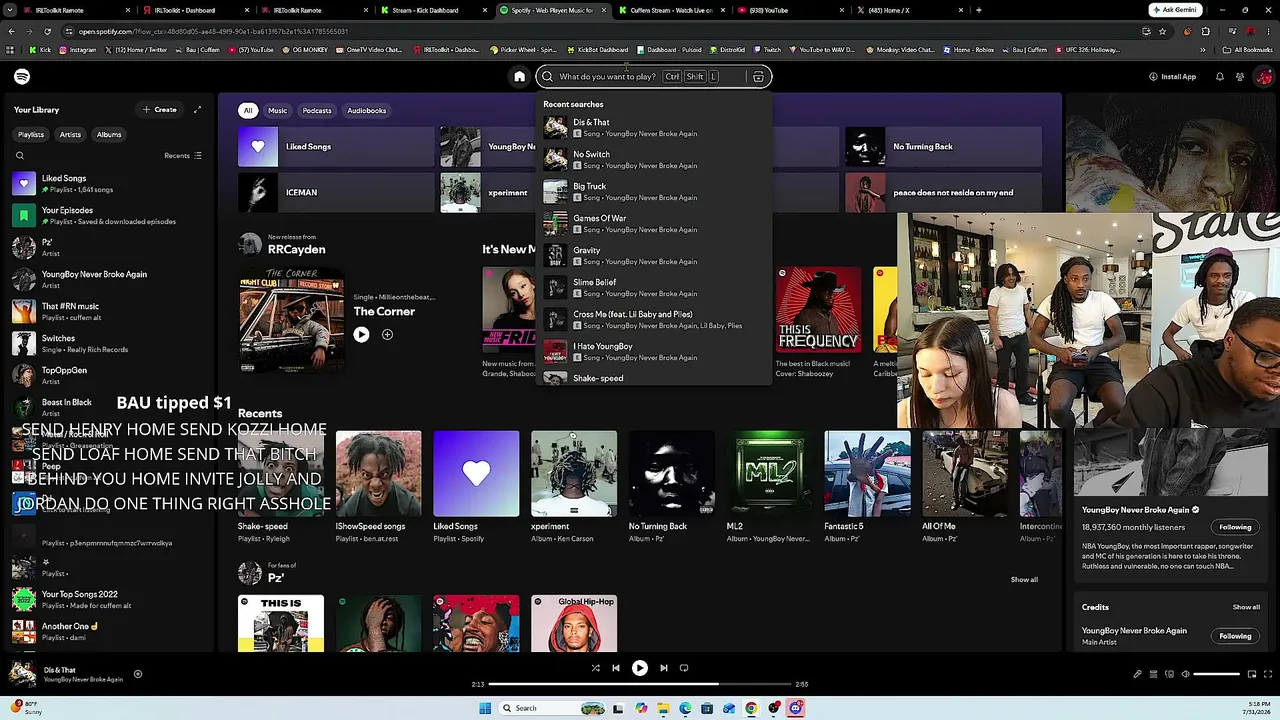Viewport: 1280px width, 720px height.
Task: Select the Music filter chip
Action: coord(277,111)
